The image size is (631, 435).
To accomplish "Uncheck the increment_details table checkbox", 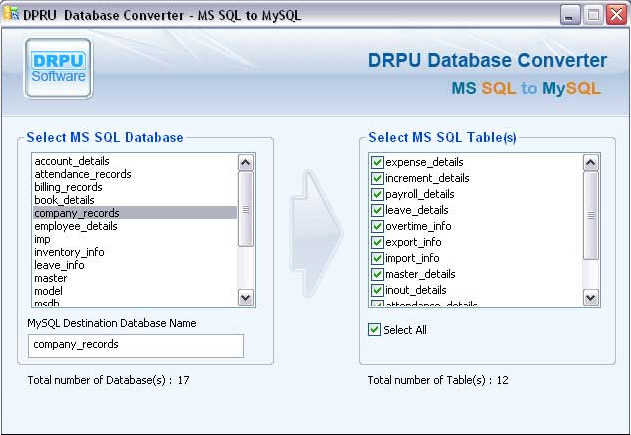I will (x=377, y=178).
